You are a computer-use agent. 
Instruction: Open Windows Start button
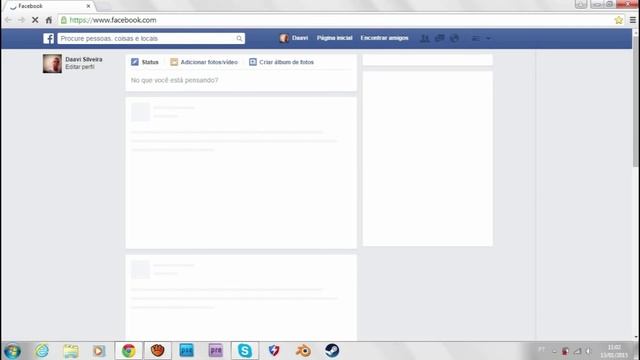[12, 351]
